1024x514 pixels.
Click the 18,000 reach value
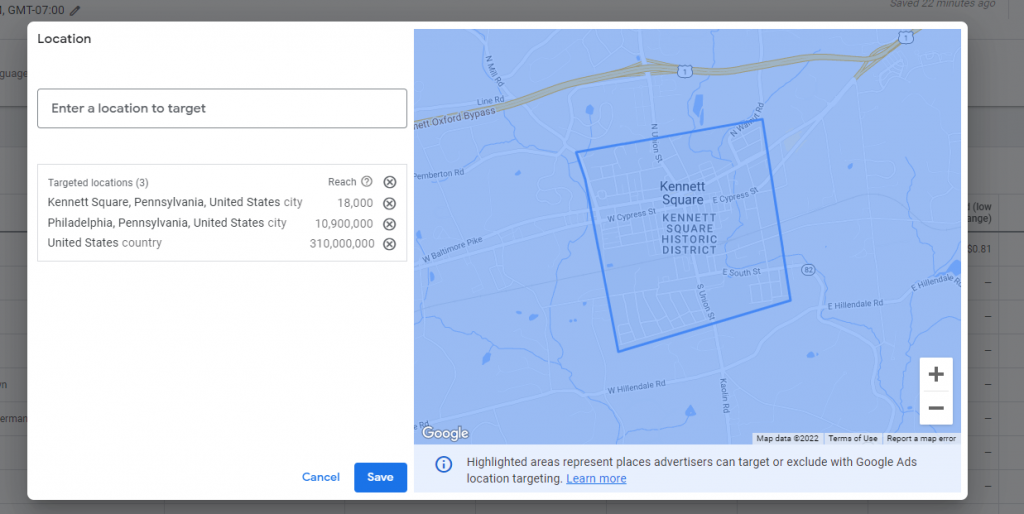(x=355, y=203)
